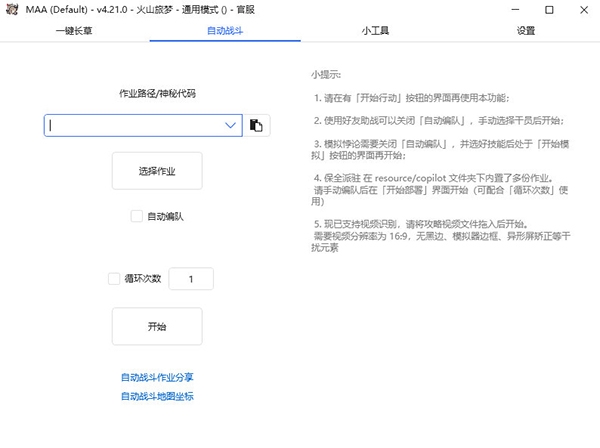Select the 自动战斗 tab
The height and width of the screenshot is (448, 600).
tap(225, 31)
